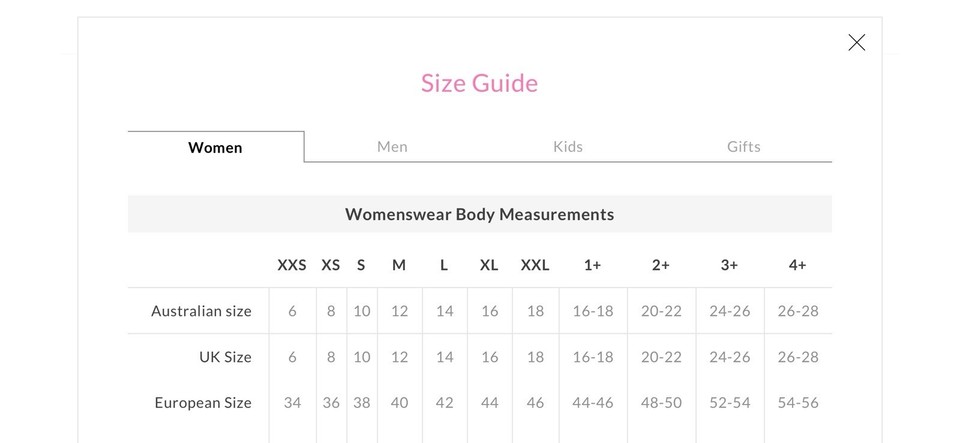The height and width of the screenshot is (443, 960).
Task: Select the XXS column header
Action: point(292,265)
